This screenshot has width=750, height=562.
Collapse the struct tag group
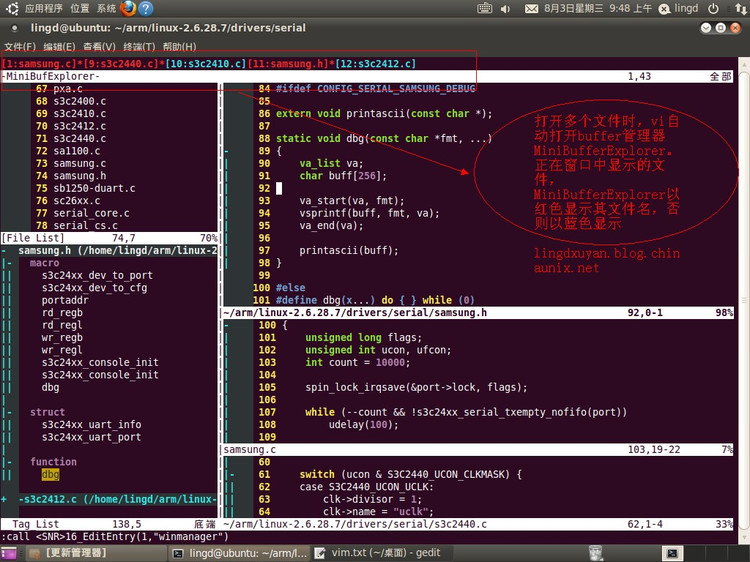pyautogui.click(x=10, y=412)
